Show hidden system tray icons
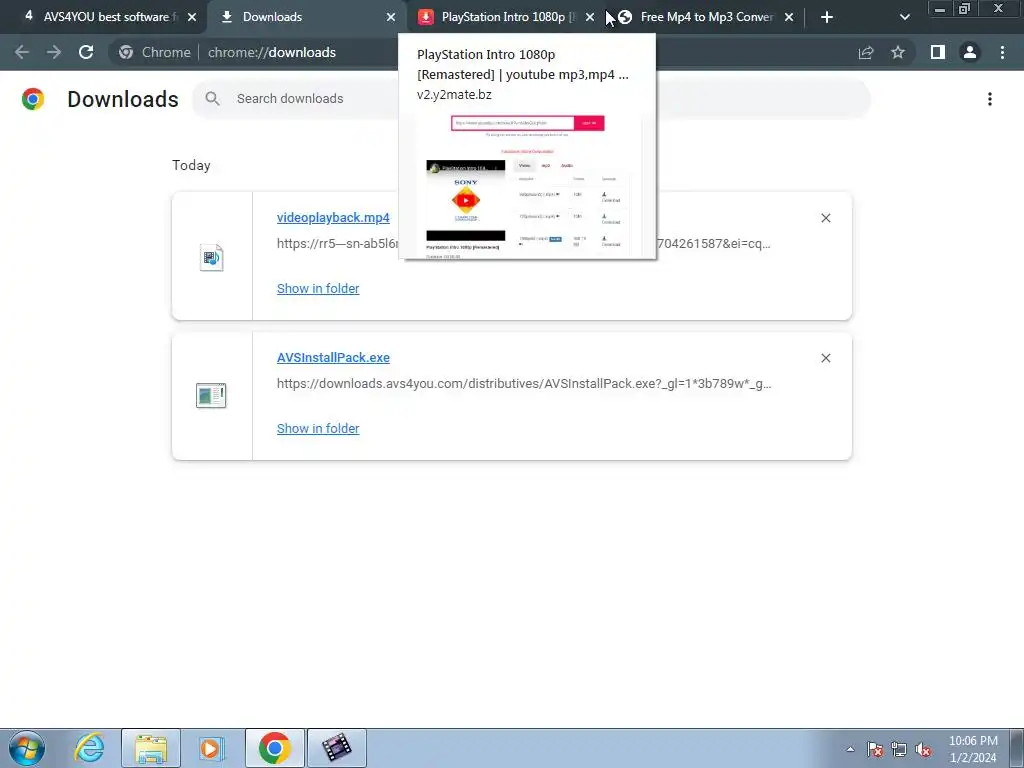 pos(850,749)
